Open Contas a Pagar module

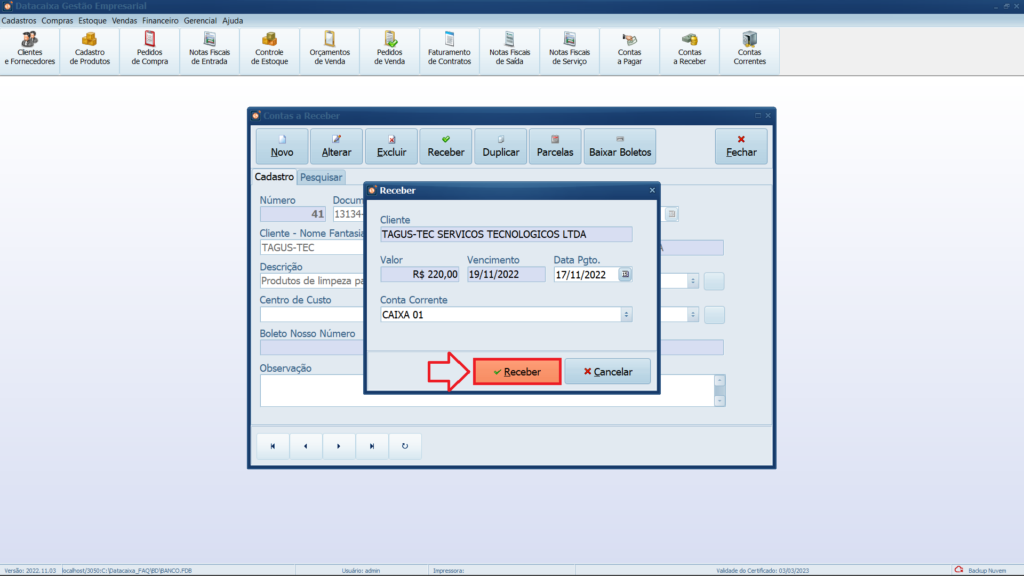coord(630,49)
